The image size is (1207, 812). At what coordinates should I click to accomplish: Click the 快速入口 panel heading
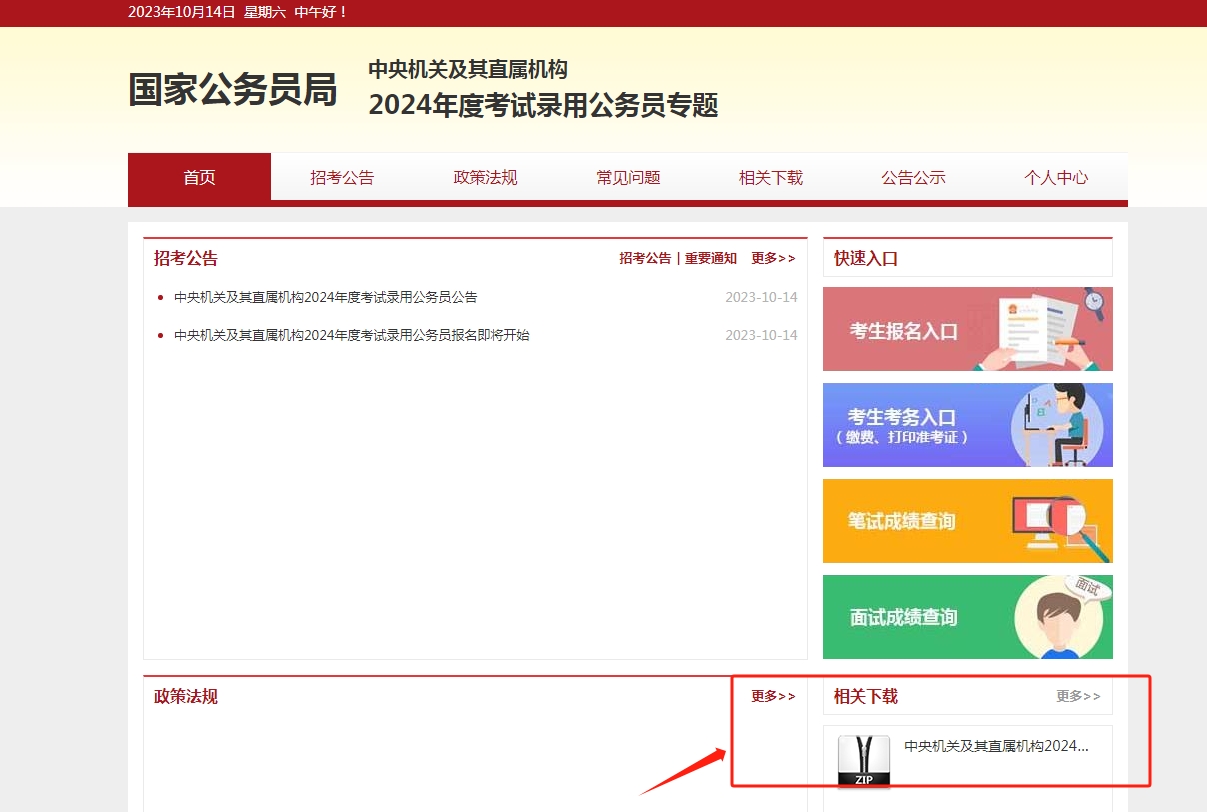pos(866,258)
